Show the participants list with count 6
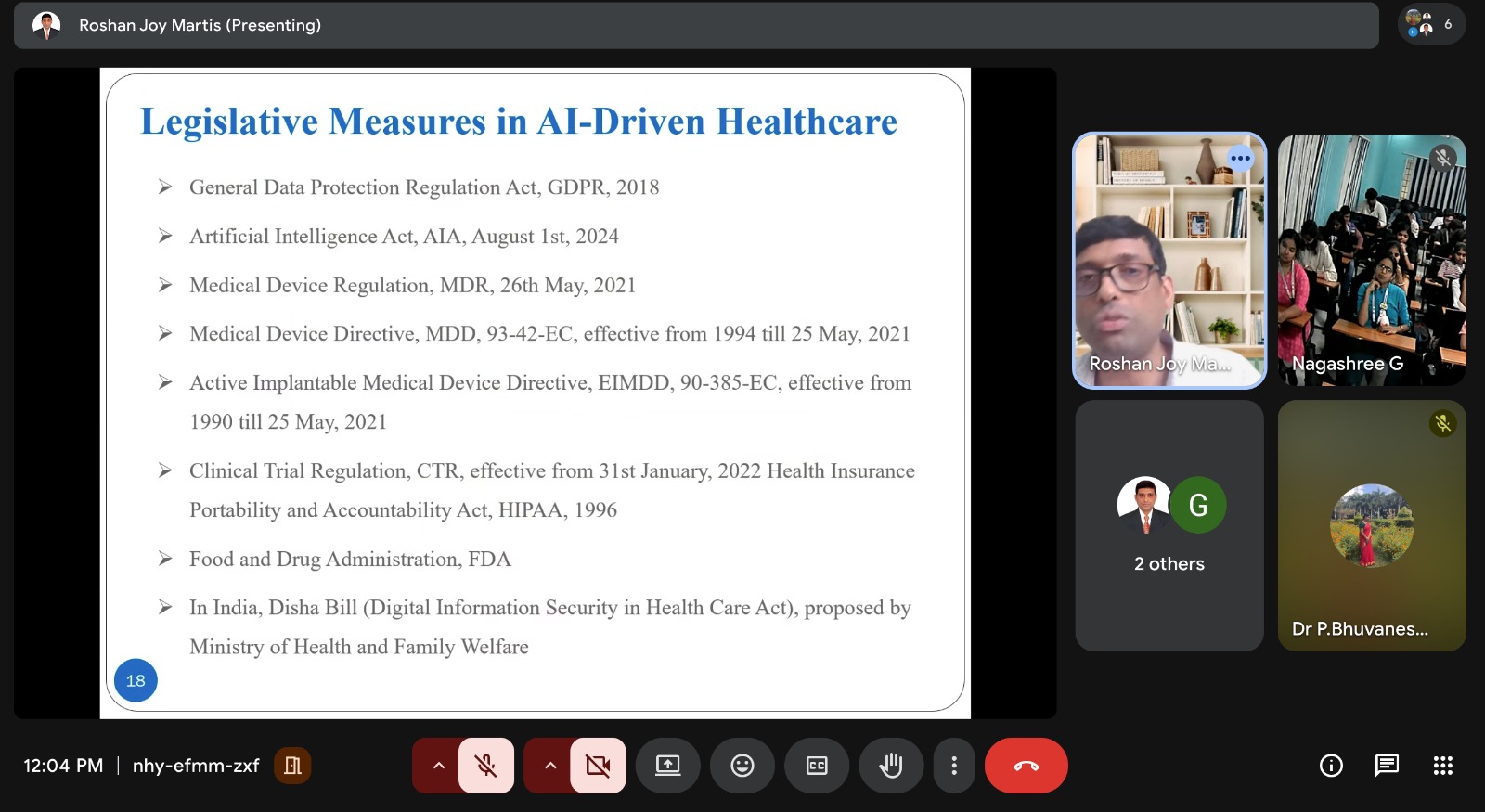This screenshot has width=1485, height=812. 1431,24
